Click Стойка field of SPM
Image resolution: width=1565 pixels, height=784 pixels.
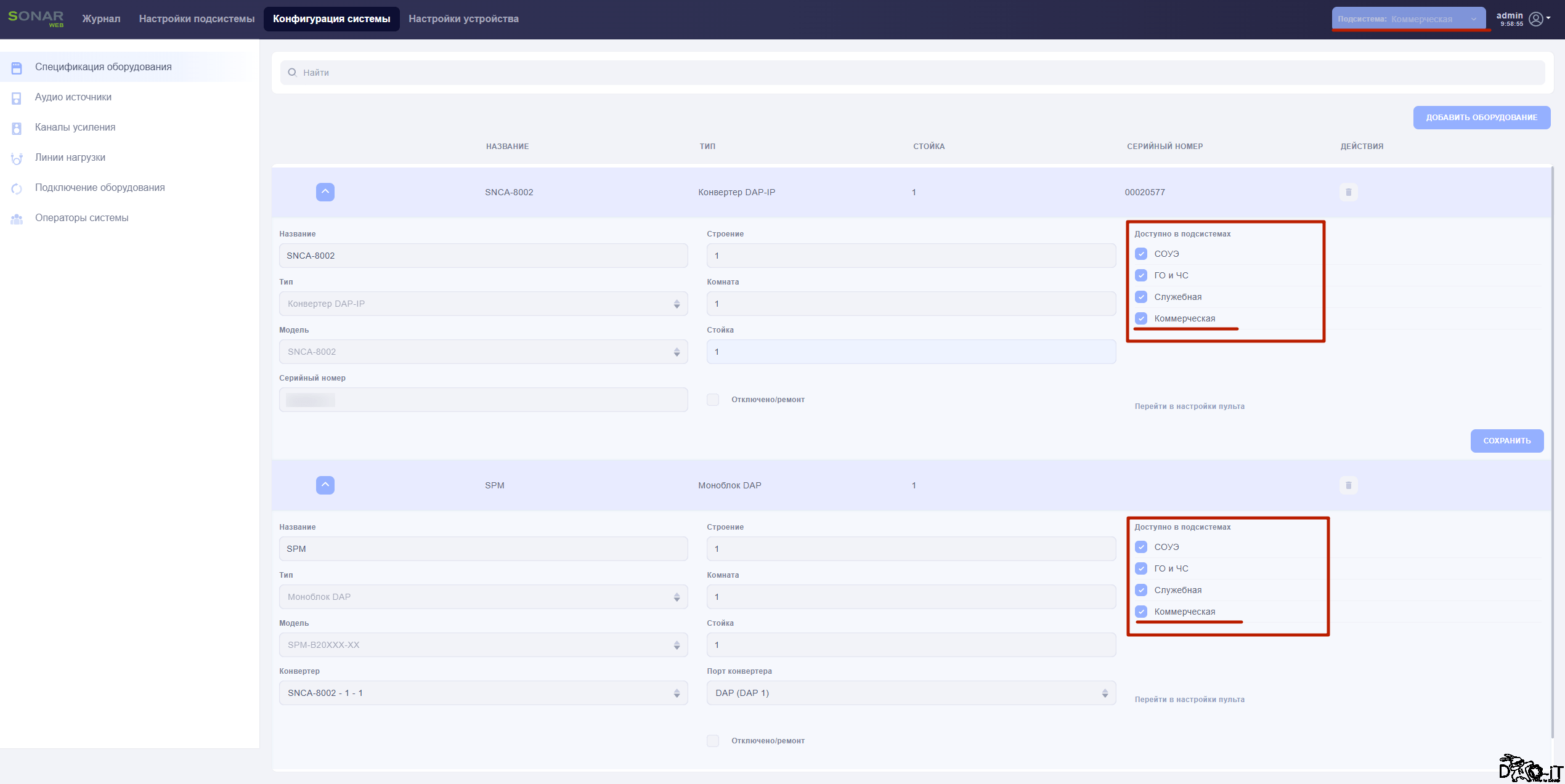pos(911,645)
